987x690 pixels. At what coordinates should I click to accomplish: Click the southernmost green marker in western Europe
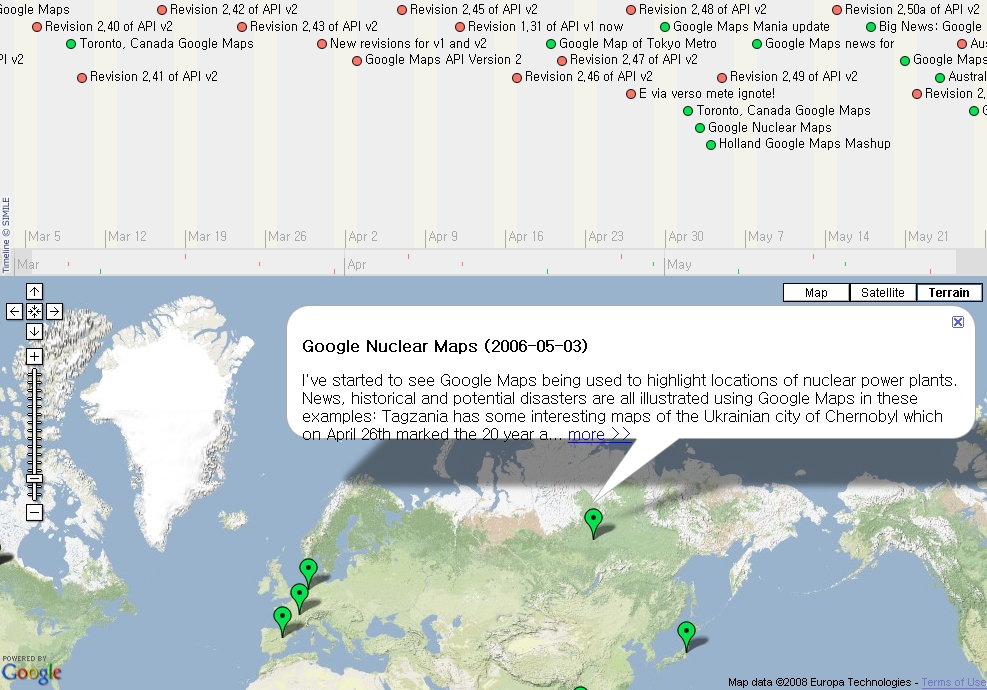coord(283,620)
